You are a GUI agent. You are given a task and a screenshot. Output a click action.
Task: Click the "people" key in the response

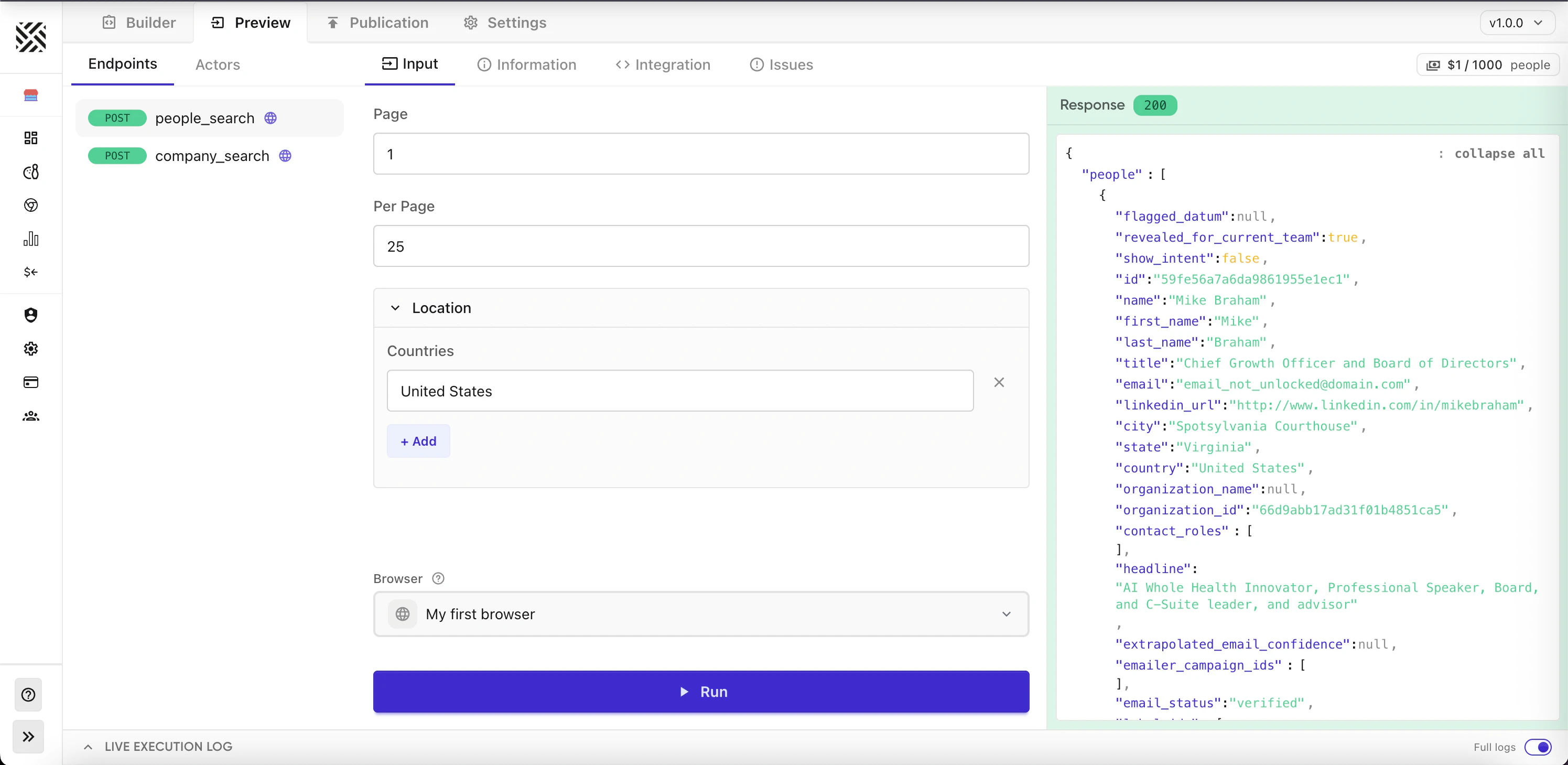pos(1111,174)
